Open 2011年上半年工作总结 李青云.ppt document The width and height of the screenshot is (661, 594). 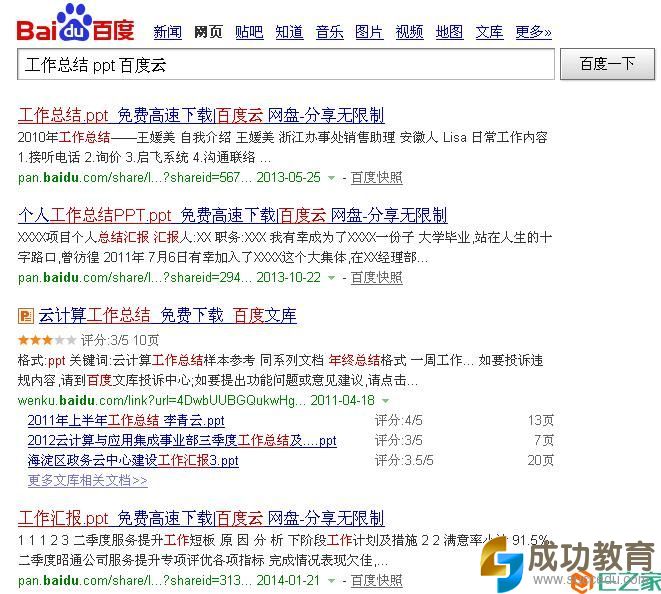(x=126, y=420)
